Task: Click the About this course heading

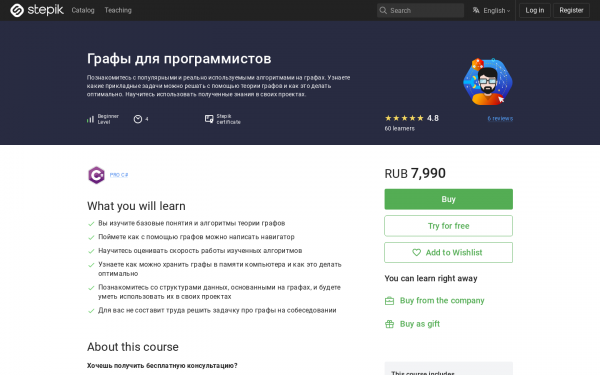Action: click(133, 347)
